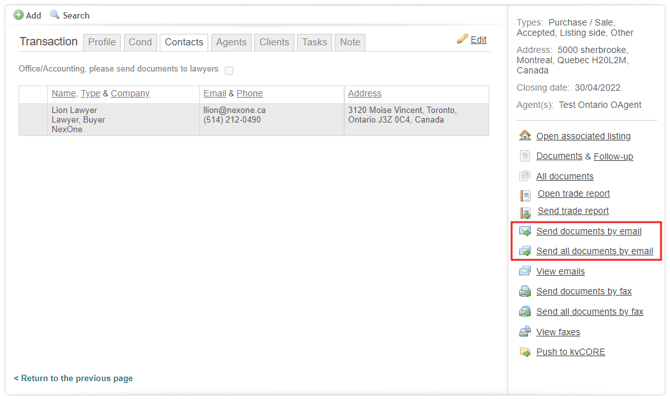
Task: Click the Edit link
Action: (x=478, y=39)
